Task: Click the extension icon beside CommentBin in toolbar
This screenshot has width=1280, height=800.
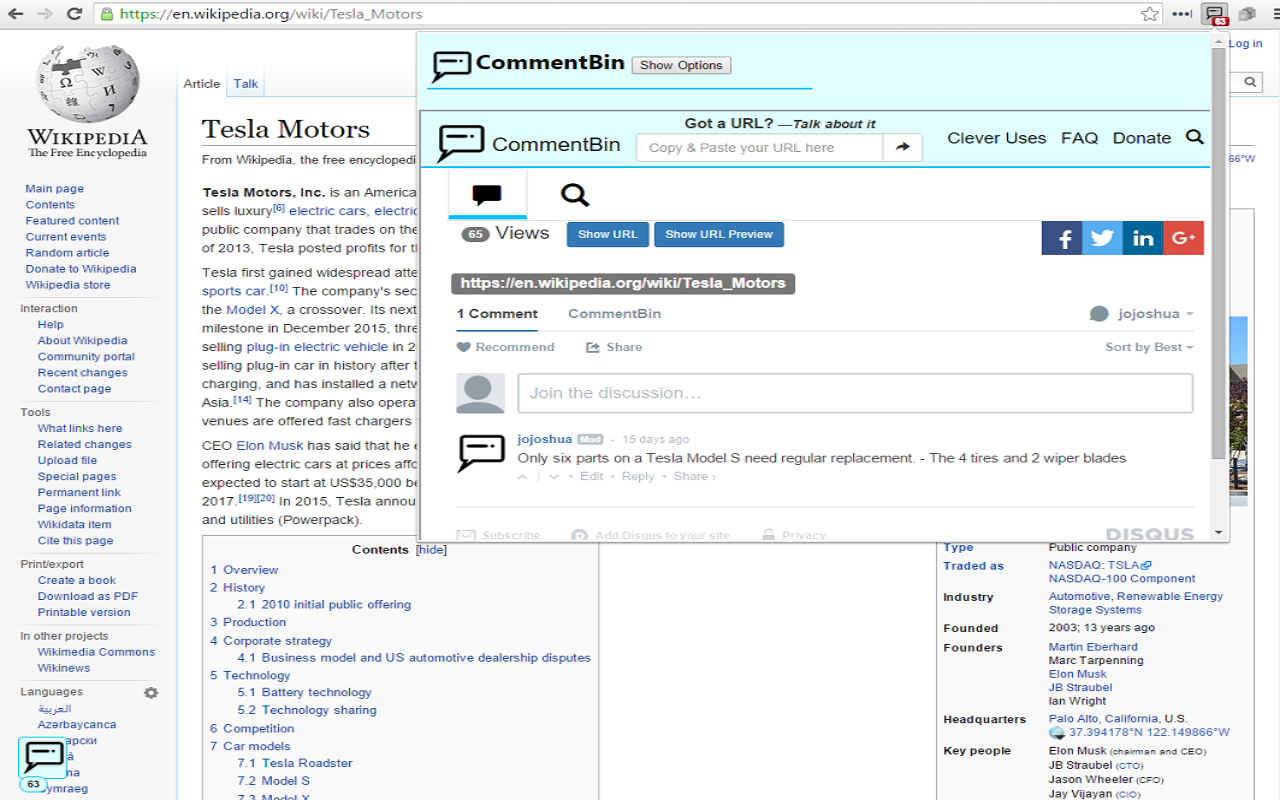Action: pyautogui.click(x=1247, y=14)
